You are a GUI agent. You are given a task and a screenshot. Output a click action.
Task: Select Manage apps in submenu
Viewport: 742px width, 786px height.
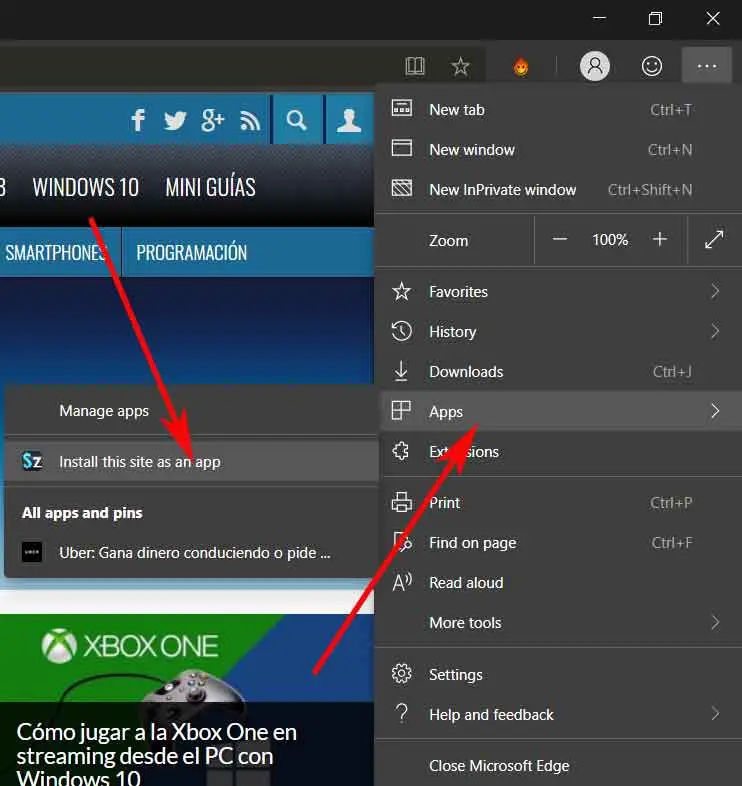(191, 411)
